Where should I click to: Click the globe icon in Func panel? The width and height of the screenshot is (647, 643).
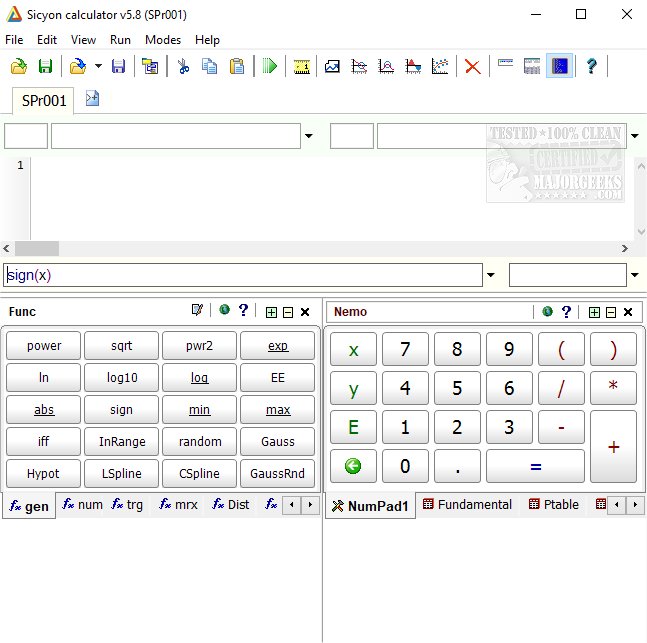pyautogui.click(x=224, y=310)
